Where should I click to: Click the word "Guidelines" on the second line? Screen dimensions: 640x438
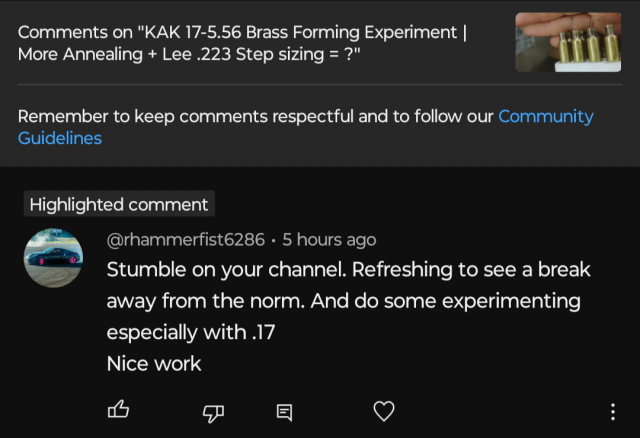(60, 138)
